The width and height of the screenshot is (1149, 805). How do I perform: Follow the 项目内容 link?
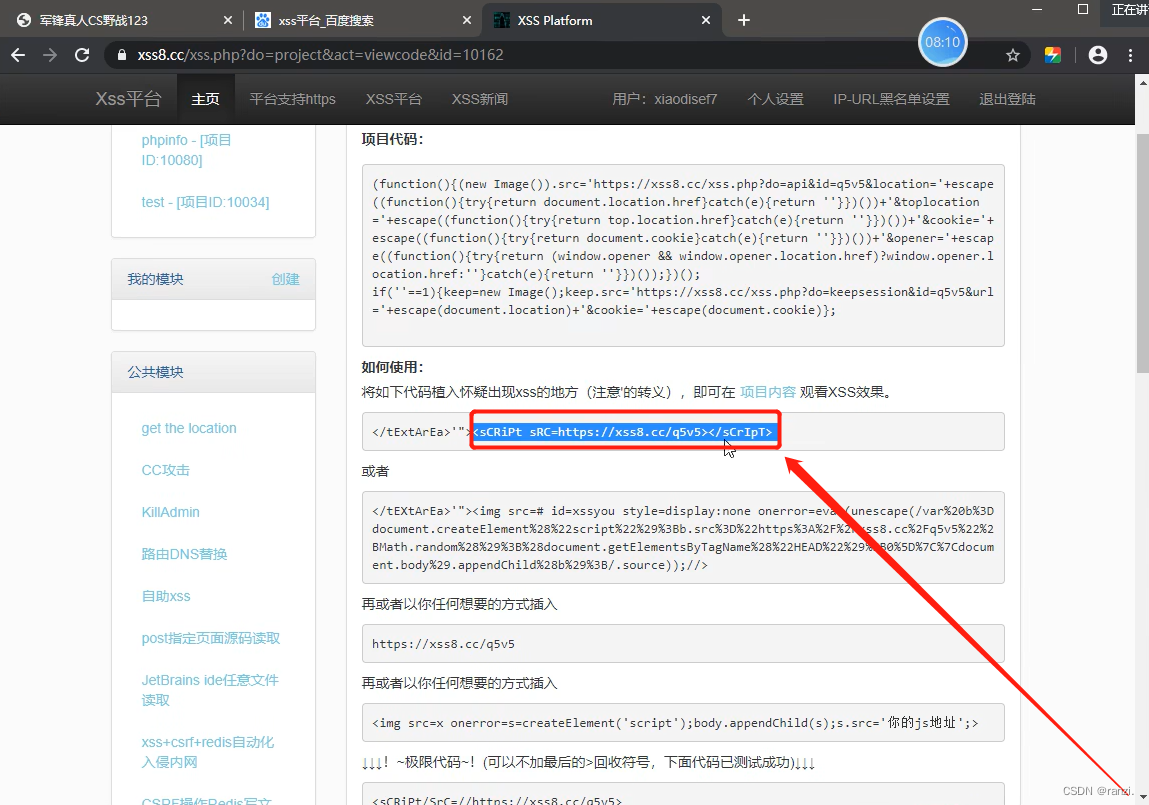[767, 392]
